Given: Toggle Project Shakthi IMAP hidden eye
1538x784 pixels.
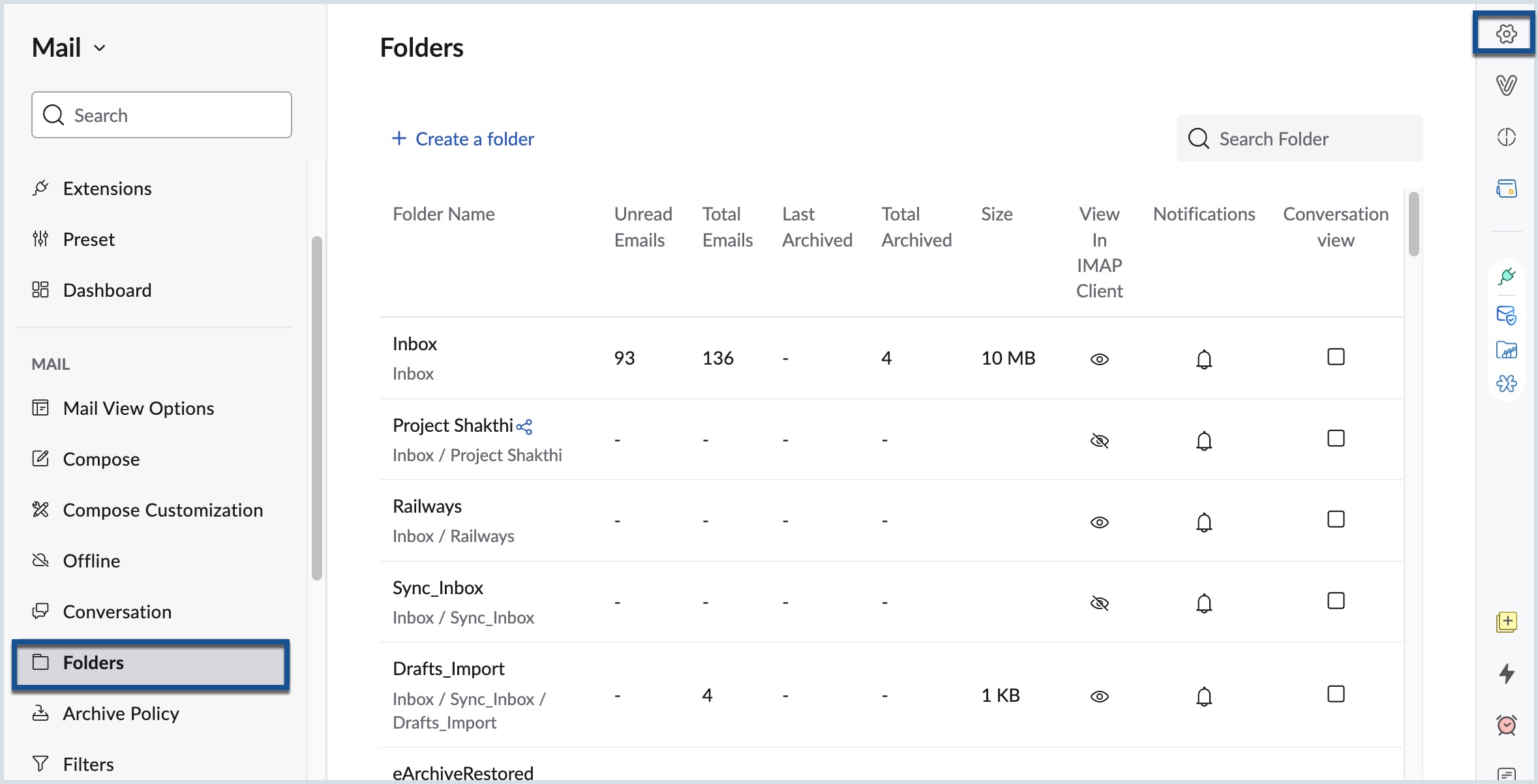Looking at the screenshot, I should click(1100, 441).
